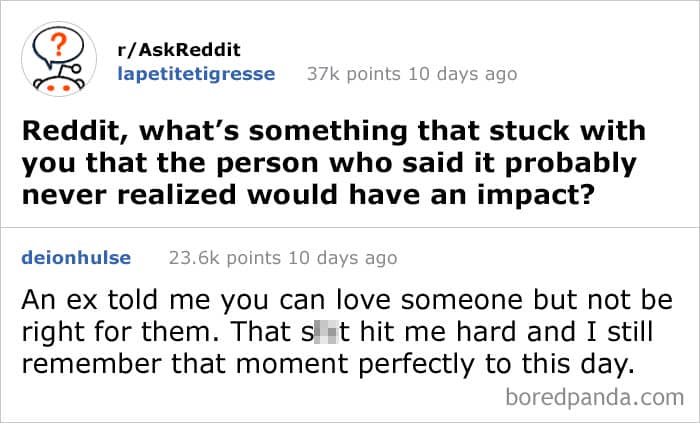Click the comment's 23.6k points score
Image resolution: width=700 pixels, height=423 pixels.
pos(222,258)
